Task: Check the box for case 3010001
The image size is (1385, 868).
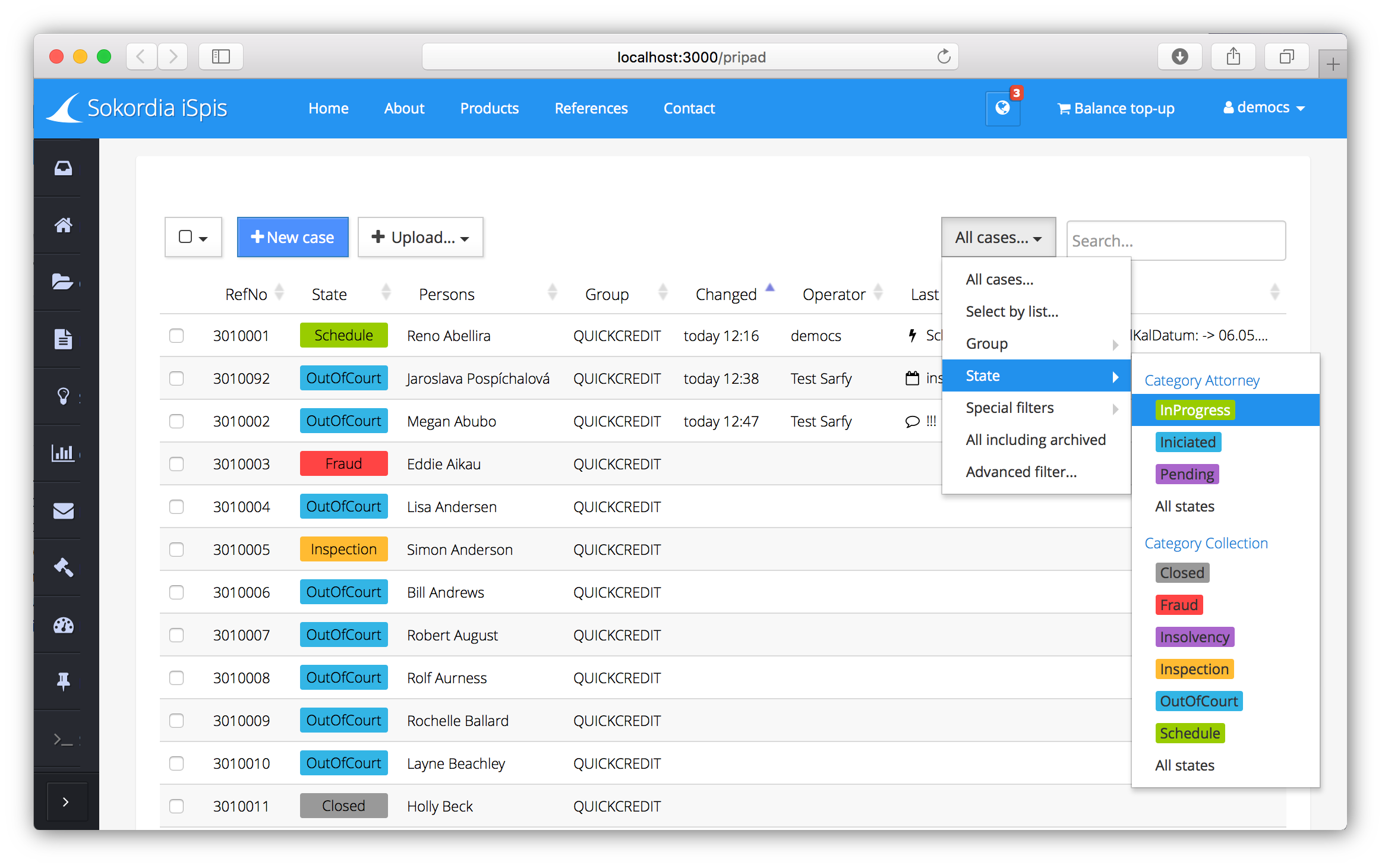Action: pos(176,336)
